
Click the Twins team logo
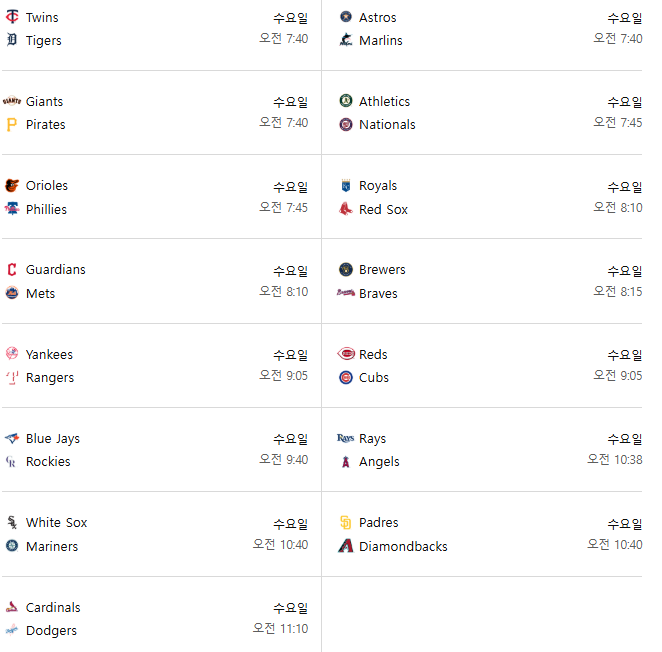tap(12, 17)
